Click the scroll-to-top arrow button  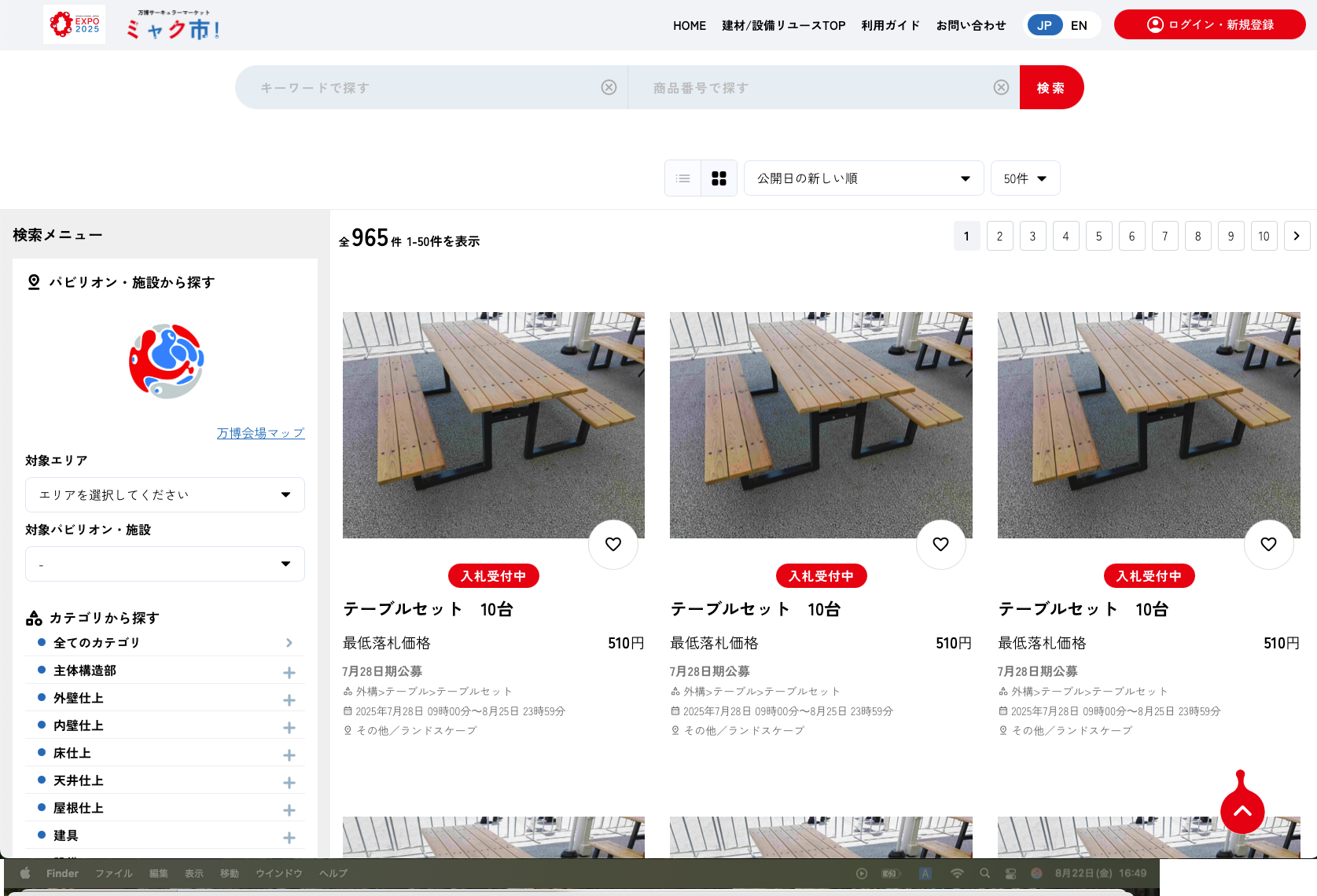[x=1242, y=807]
